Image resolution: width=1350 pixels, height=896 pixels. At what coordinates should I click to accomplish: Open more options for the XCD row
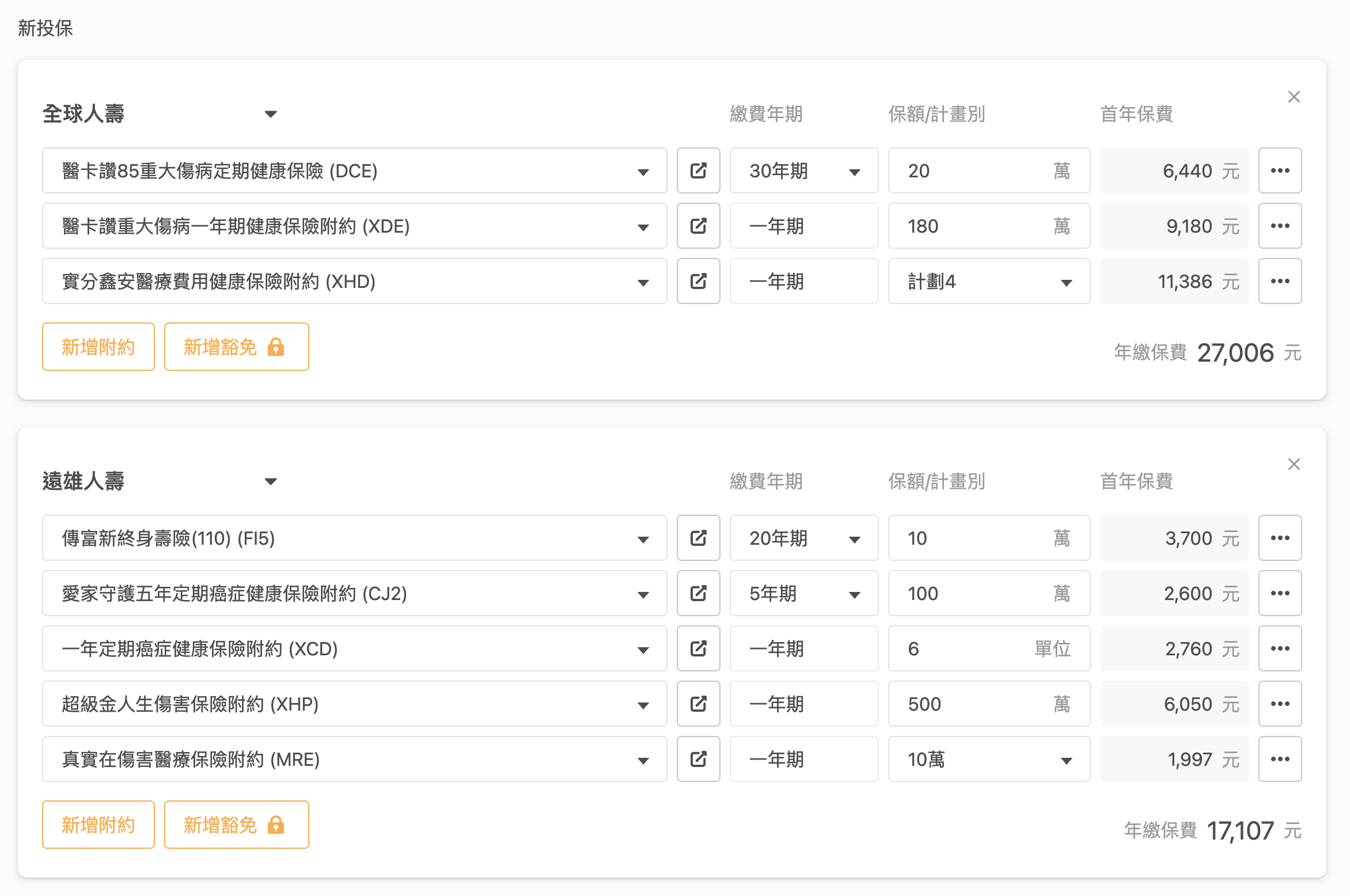pyautogui.click(x=1280, y=648)
